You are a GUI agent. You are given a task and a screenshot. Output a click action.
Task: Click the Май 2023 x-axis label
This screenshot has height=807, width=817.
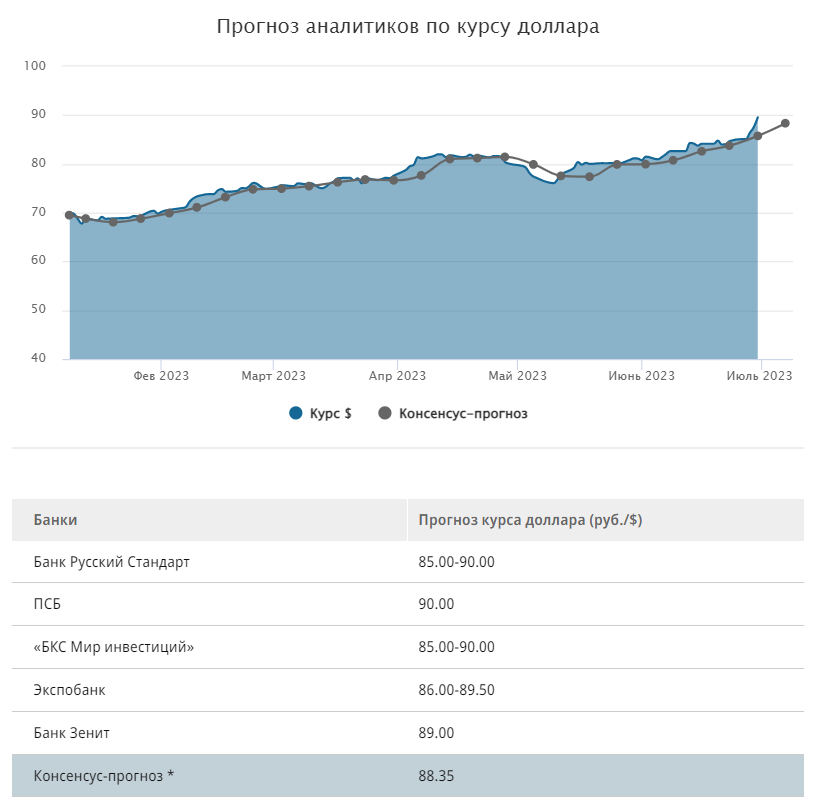(x=517, y=376)
